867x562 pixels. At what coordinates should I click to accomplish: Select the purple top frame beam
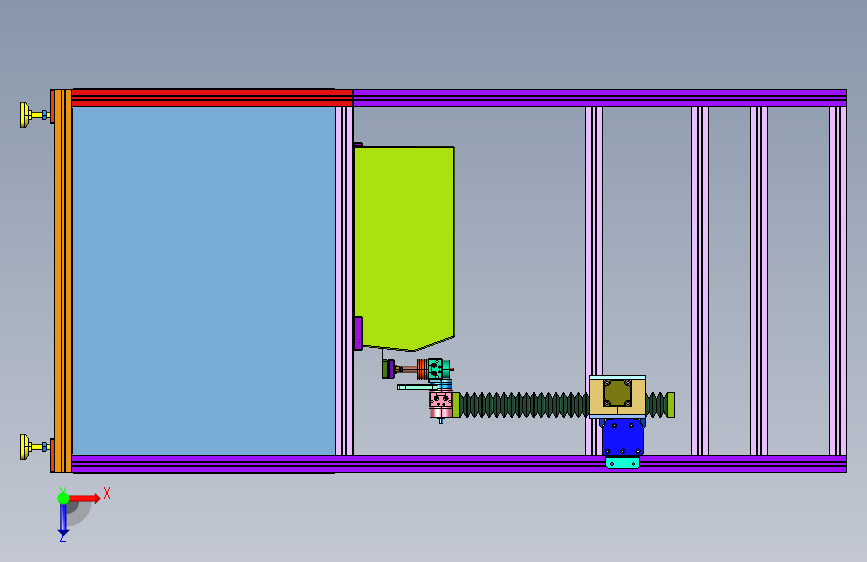599,98
